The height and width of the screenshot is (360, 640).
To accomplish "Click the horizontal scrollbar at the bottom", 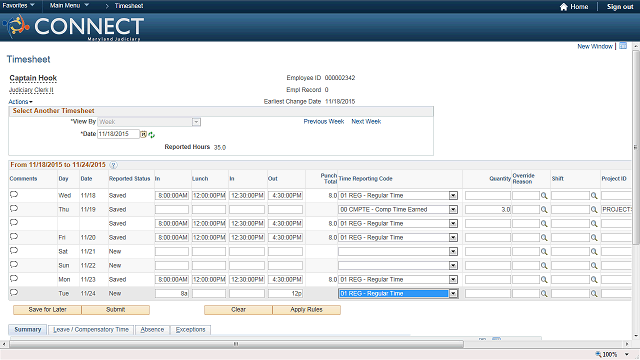I will 236,344.
